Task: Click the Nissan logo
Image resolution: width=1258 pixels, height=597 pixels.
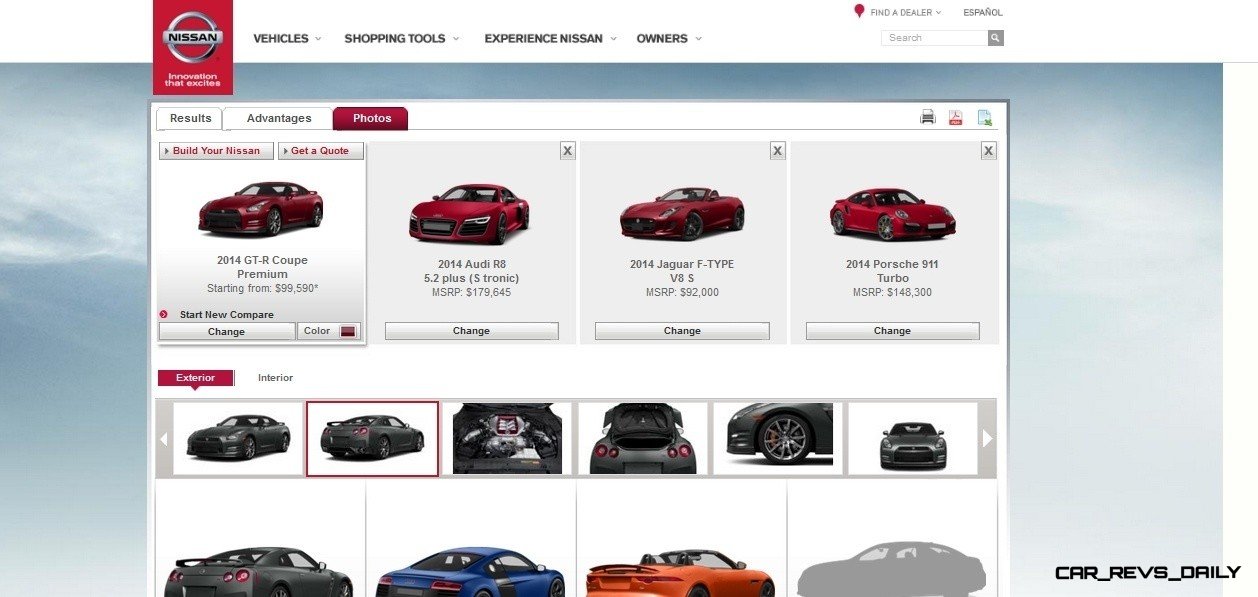Action: (x=193, y=47)
